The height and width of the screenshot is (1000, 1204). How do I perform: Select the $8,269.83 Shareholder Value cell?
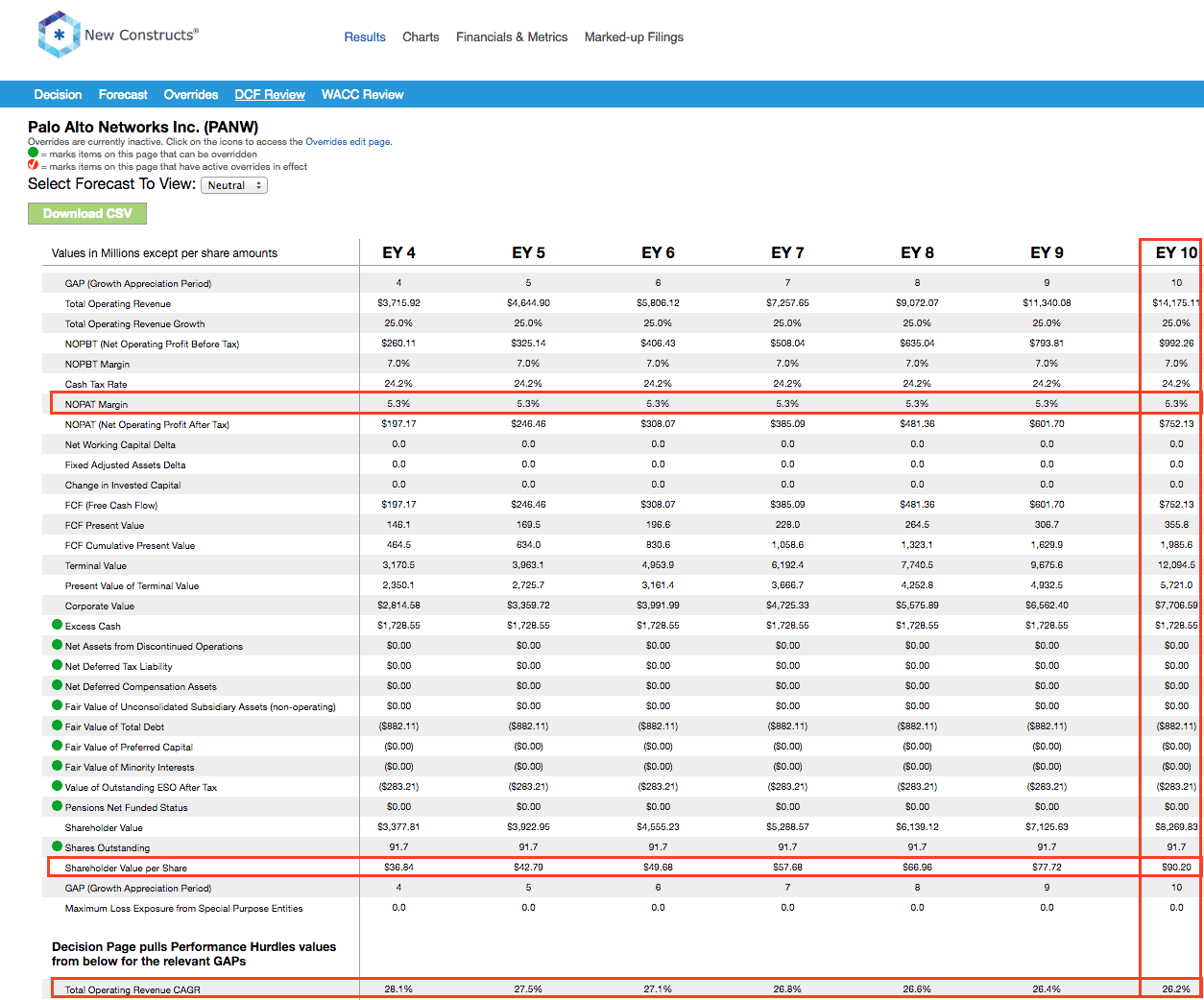pos(1176,826)
